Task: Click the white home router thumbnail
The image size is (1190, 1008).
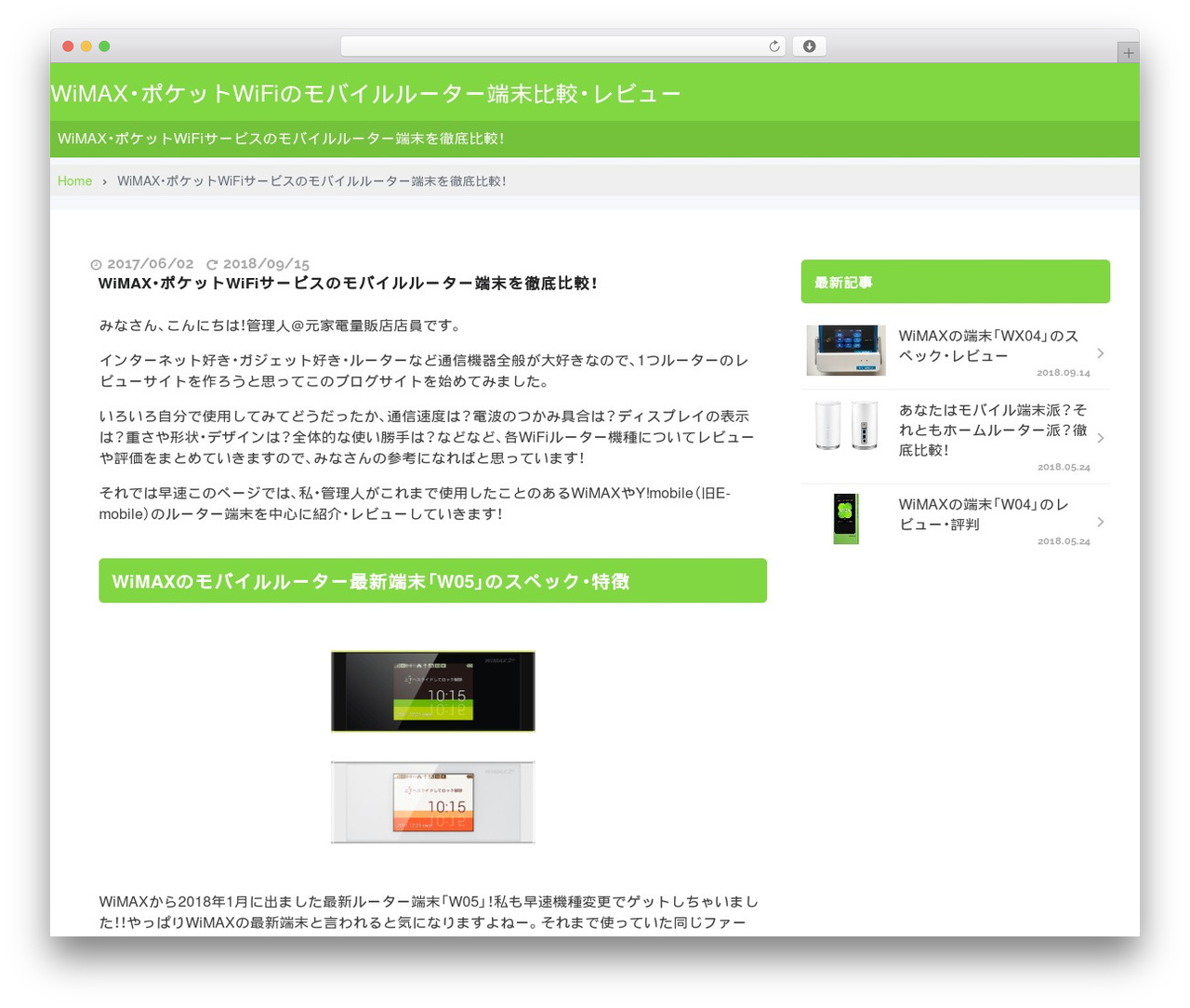Action: (846, 426)
